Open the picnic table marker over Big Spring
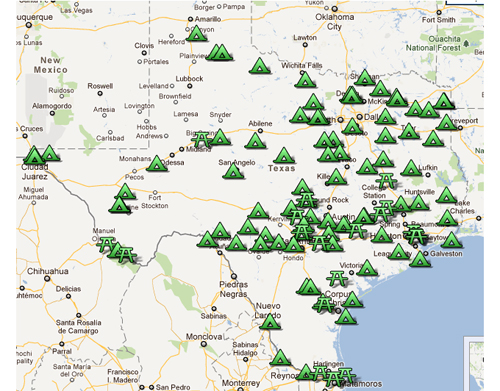 click(201, 139)
